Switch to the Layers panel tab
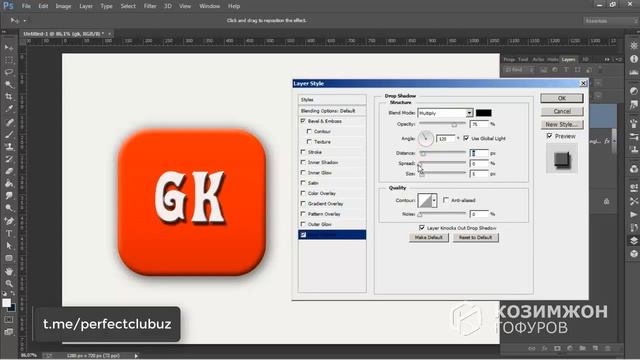The width and height of the screenshot is (640, 360). coord(568,60)
